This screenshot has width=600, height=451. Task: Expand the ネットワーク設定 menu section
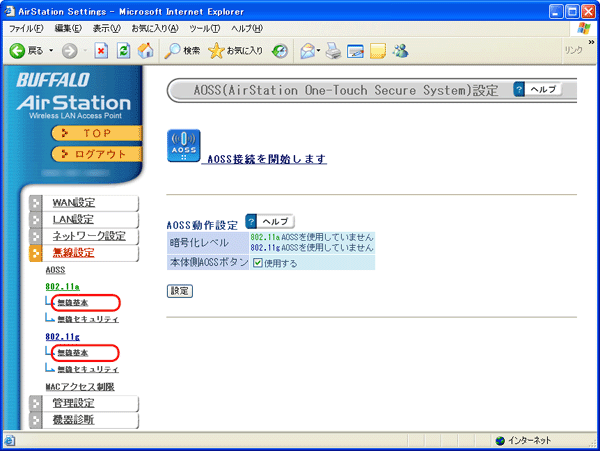[x=84, y=236]
